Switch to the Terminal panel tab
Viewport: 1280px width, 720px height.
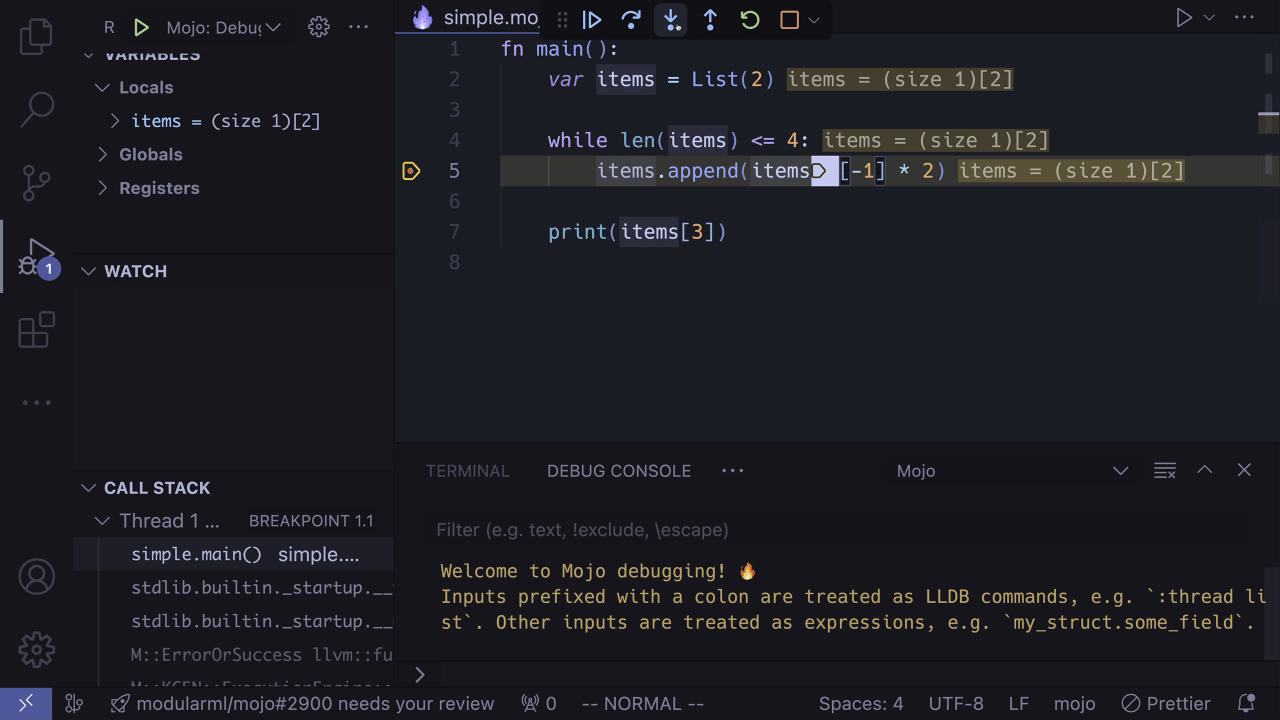pos(468,471)
